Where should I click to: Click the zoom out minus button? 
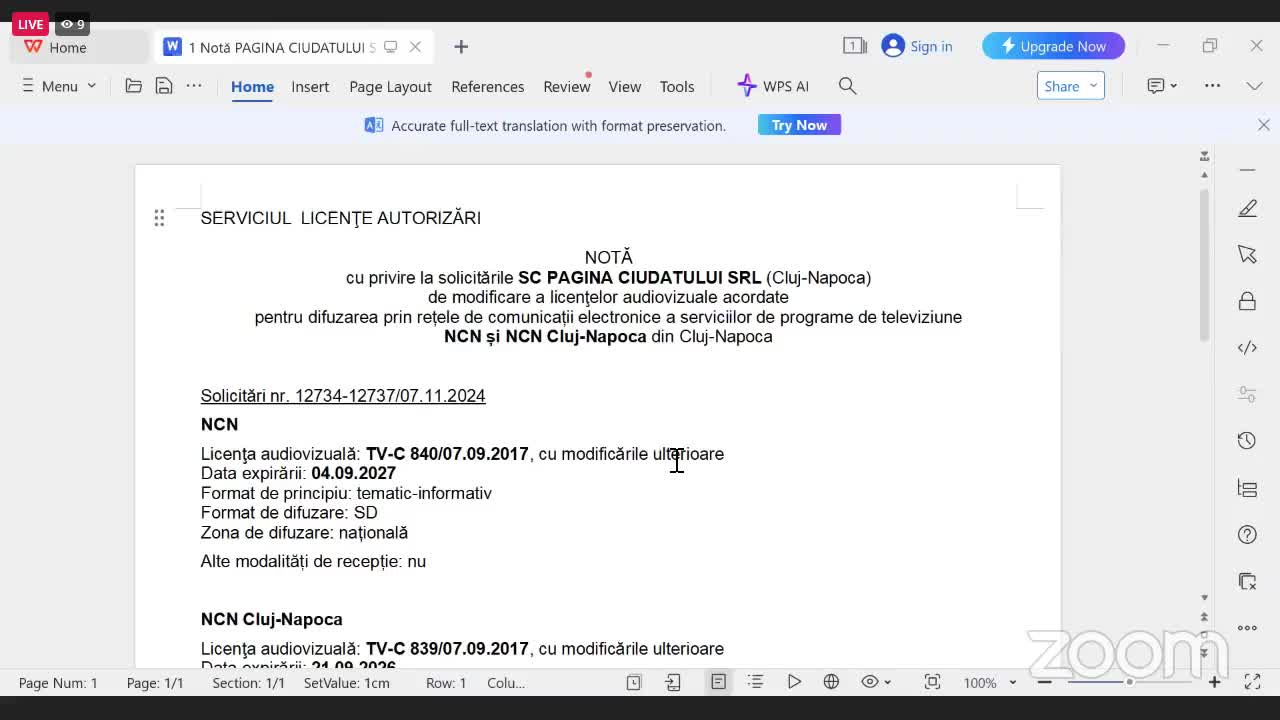pos(1044,682)
